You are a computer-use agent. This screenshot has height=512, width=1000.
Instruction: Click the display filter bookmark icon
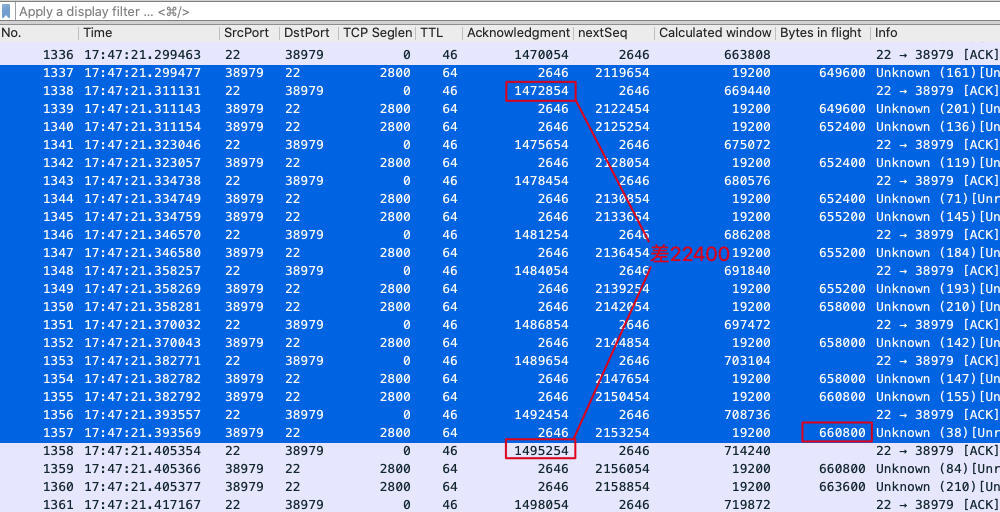[x=8, y=11]
